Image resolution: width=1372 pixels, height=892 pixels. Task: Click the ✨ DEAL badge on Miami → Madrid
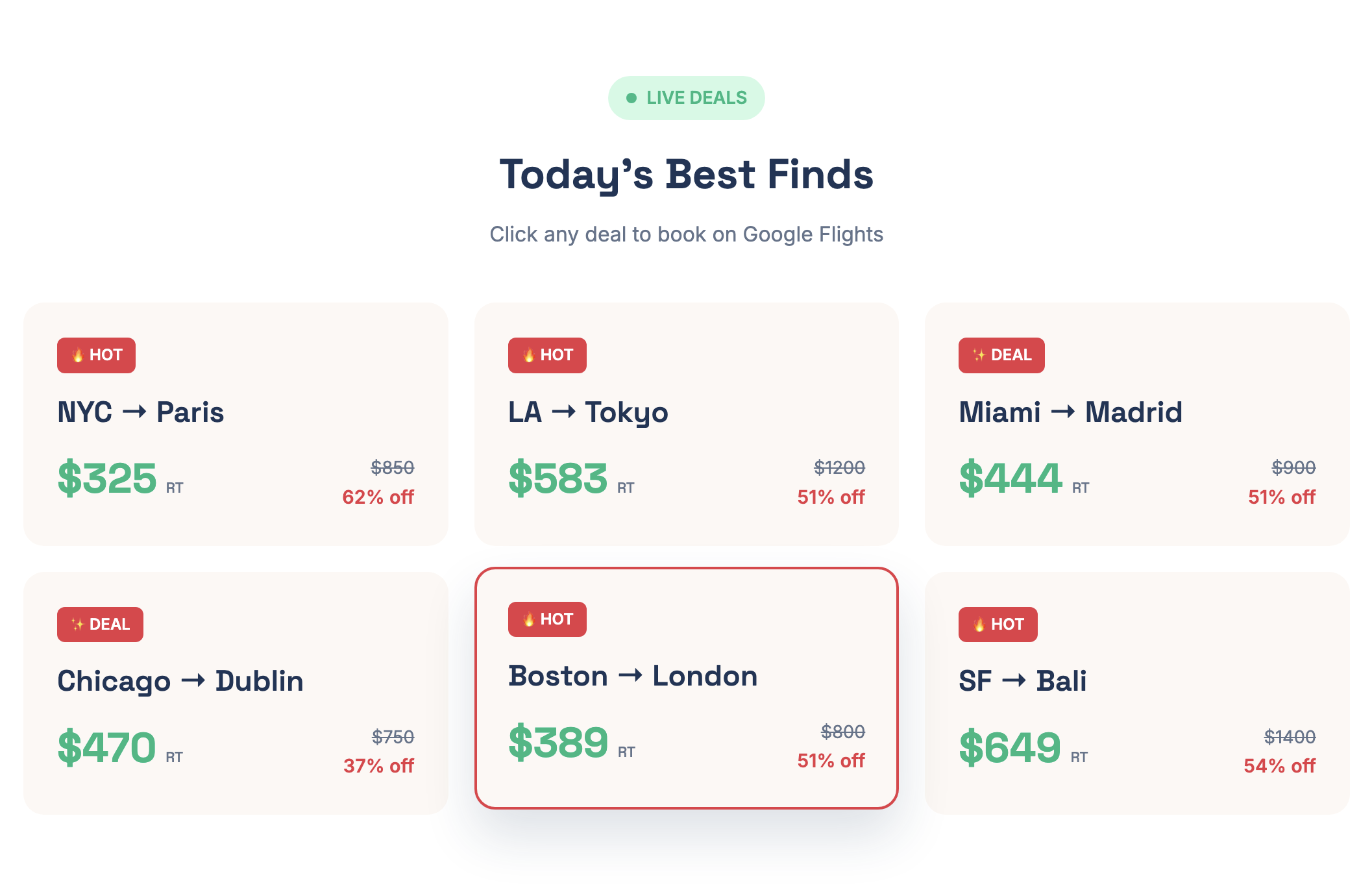(x=1000, y=354)
